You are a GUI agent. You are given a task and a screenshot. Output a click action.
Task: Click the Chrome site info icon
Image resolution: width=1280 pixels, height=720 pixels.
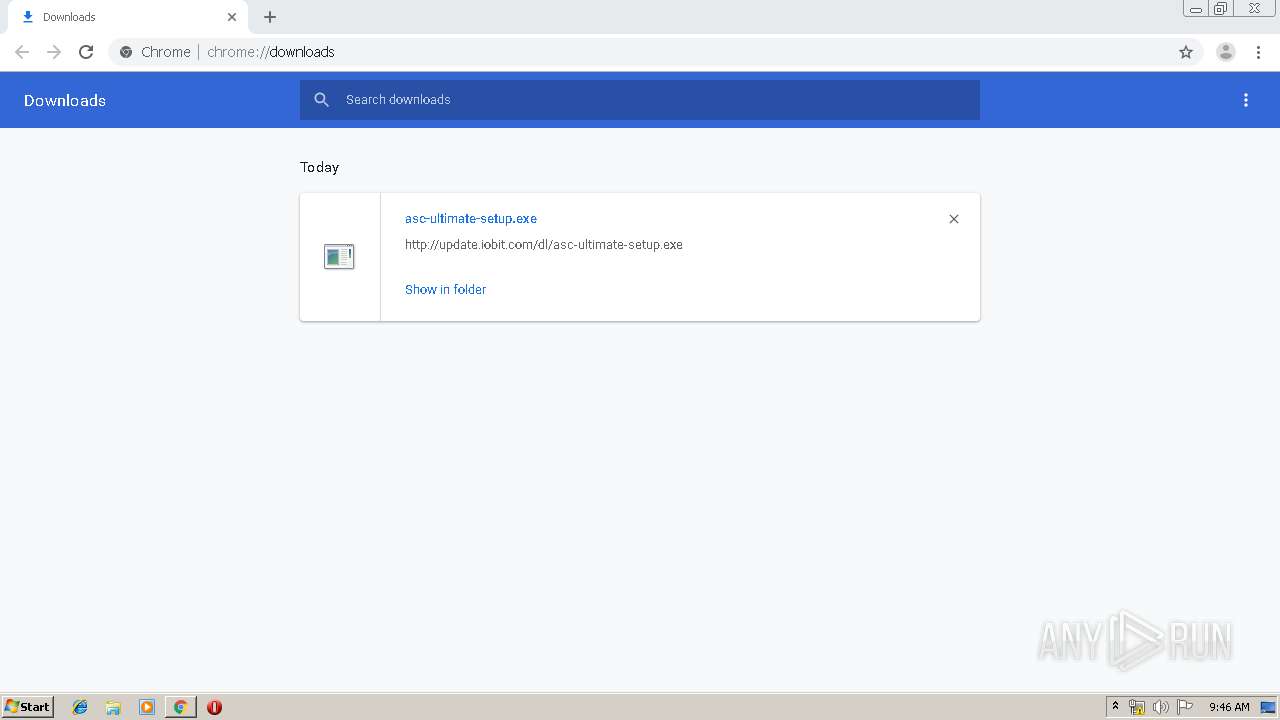[x=126, y=52]
